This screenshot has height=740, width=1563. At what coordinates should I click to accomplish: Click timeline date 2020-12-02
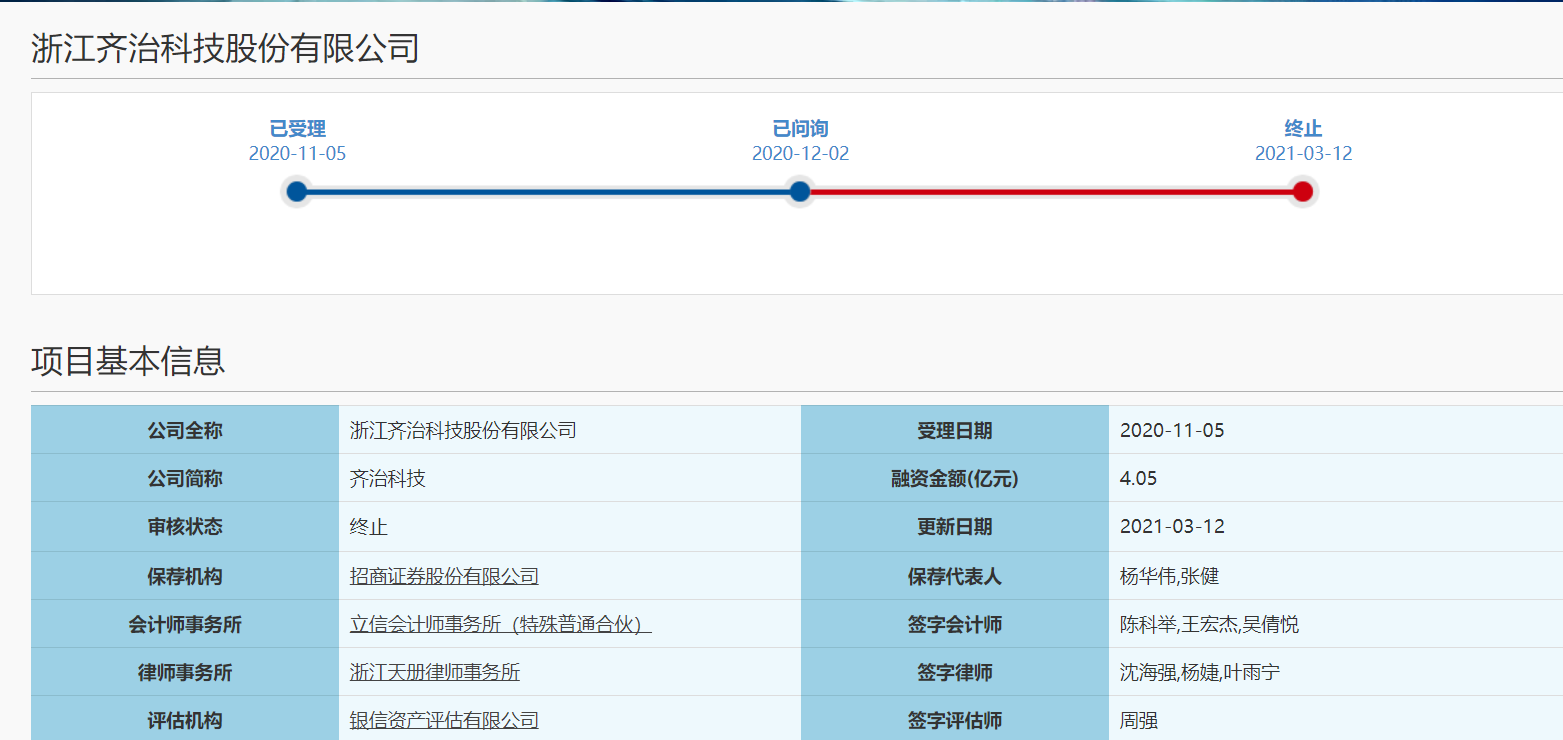coord(801,154)
